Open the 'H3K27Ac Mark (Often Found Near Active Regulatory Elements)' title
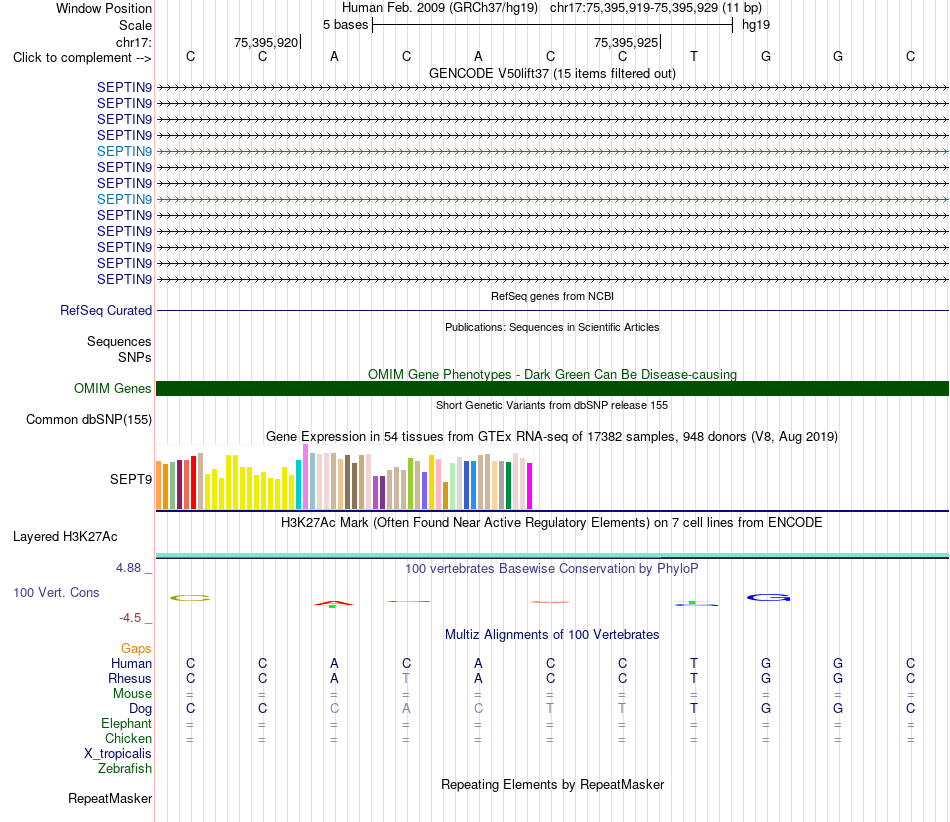Viewport: 950px width, 822px height. [552, 523]
